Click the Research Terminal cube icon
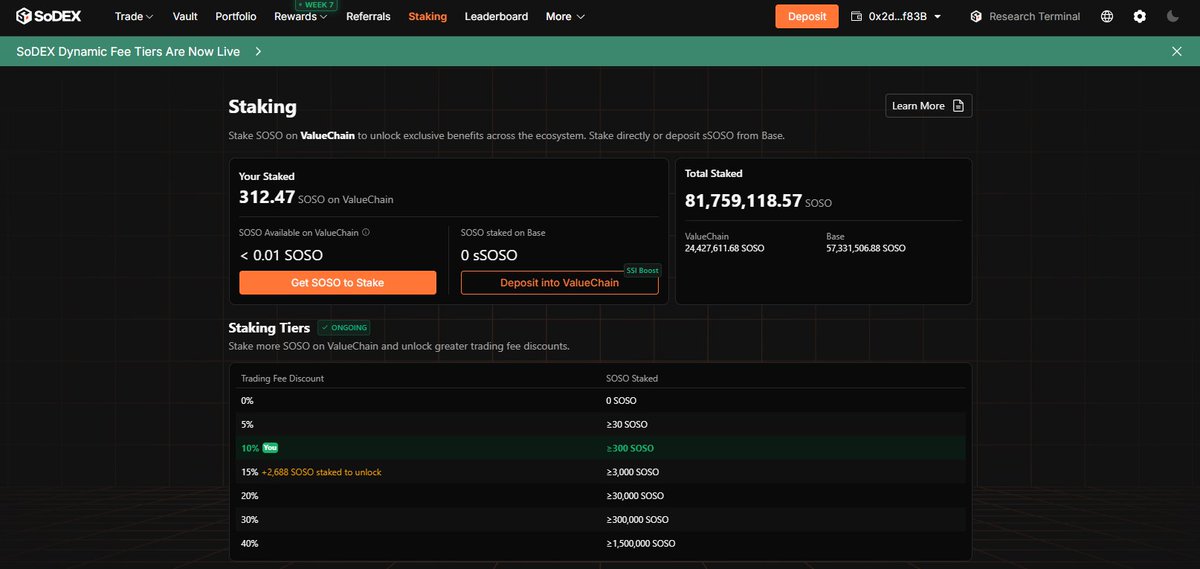1200x569 pixels. tap(976, 16)
